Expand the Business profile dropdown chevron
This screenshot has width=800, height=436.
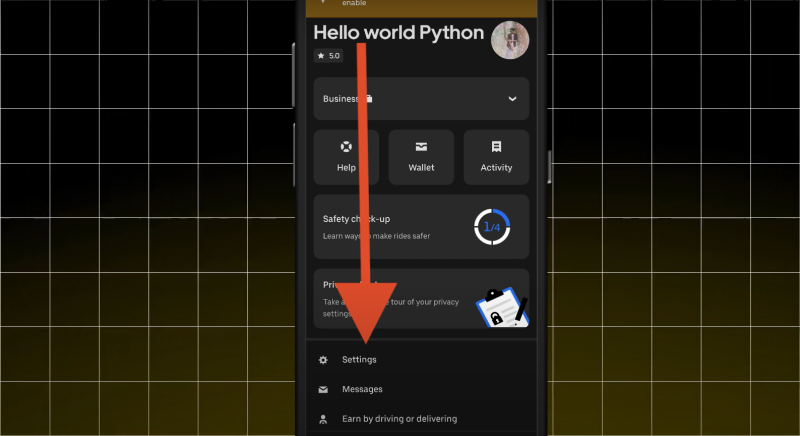[x=512, y=99]
